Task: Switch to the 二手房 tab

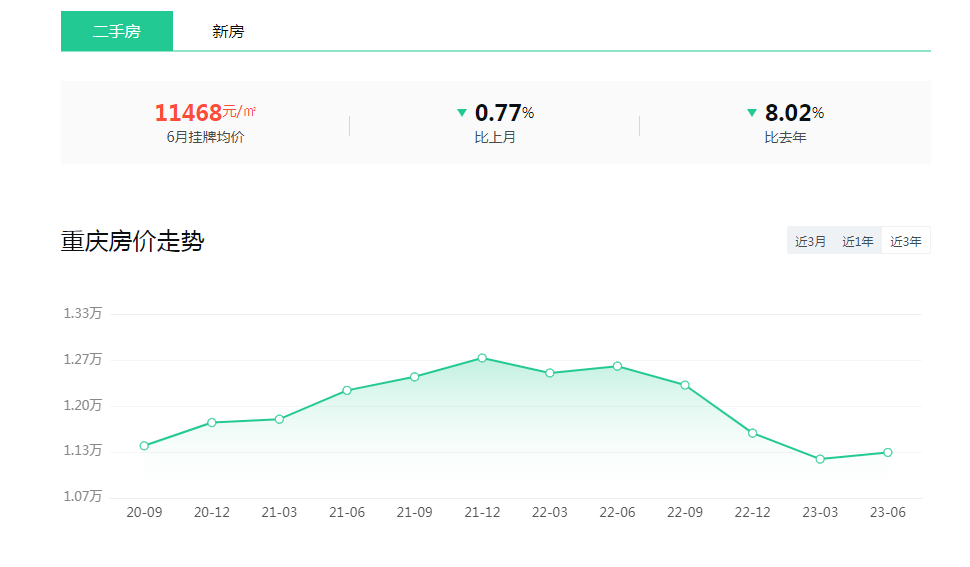Action: tap(116, 31)
